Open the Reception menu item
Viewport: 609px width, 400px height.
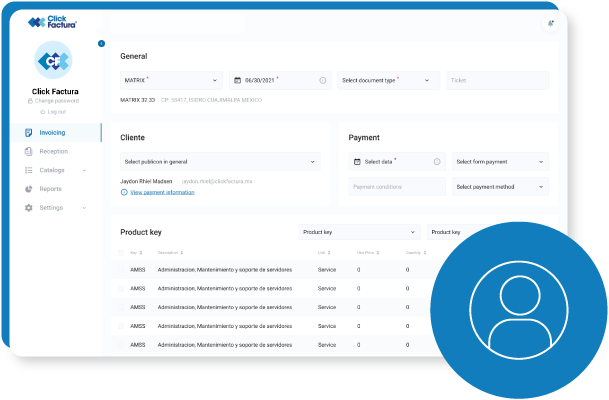56,151
